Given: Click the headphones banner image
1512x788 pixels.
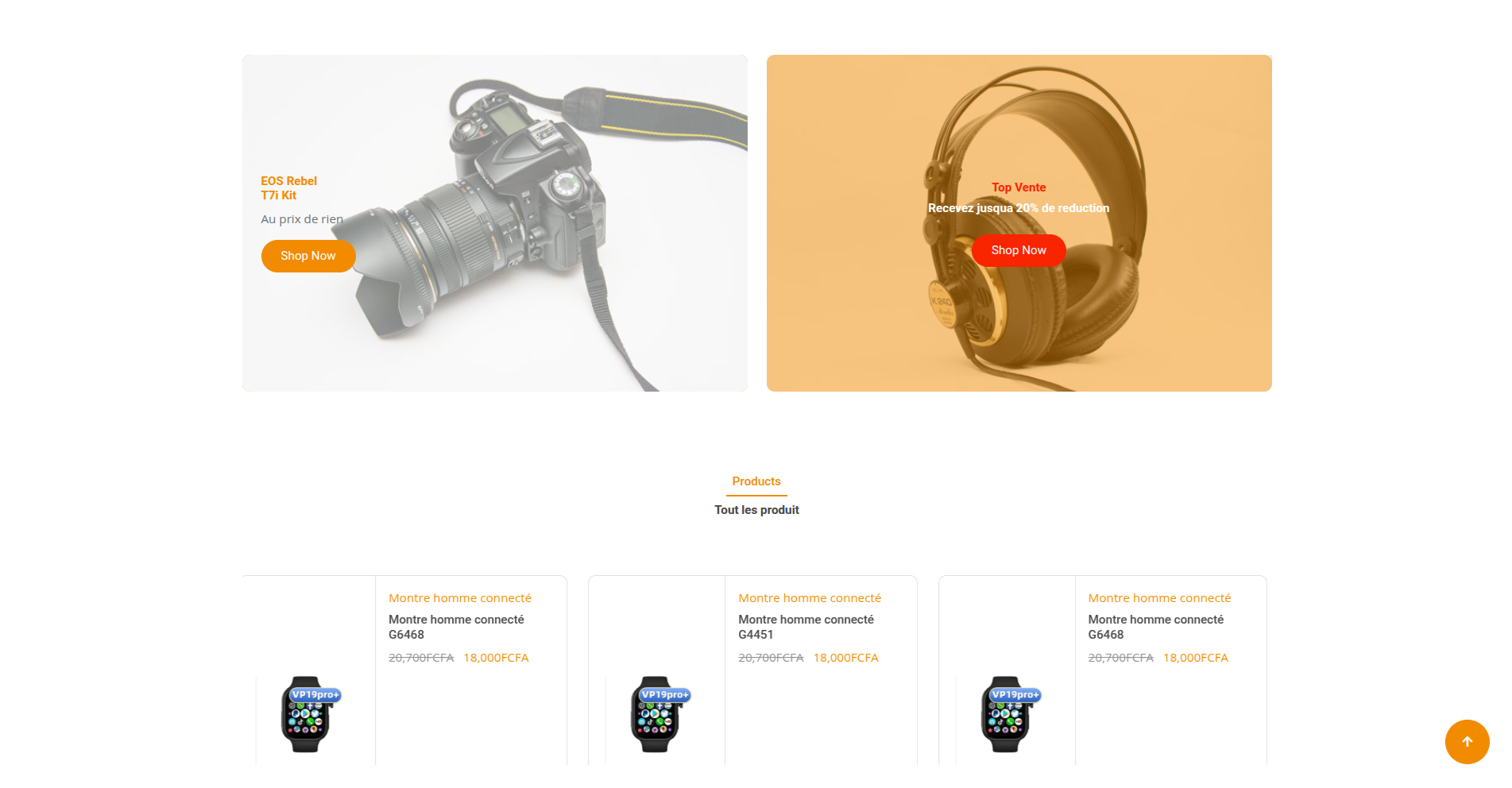Looking at the screenshot, I should [x=1019, y=223].
